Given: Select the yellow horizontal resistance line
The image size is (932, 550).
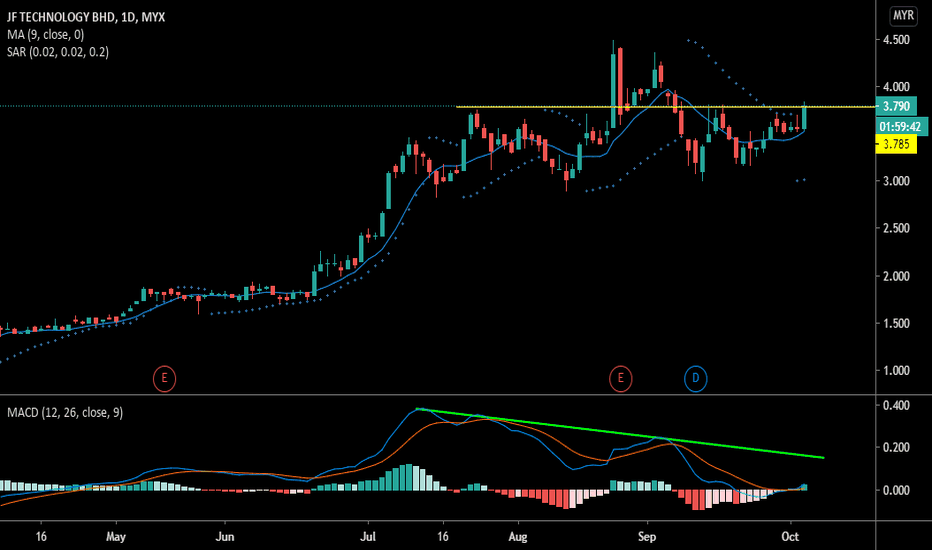Looking at the screenshot, I should [666, 107].
